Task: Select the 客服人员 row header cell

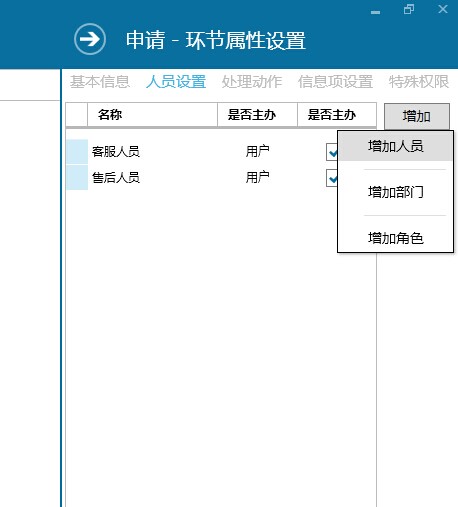Action: tap(77, 152)
